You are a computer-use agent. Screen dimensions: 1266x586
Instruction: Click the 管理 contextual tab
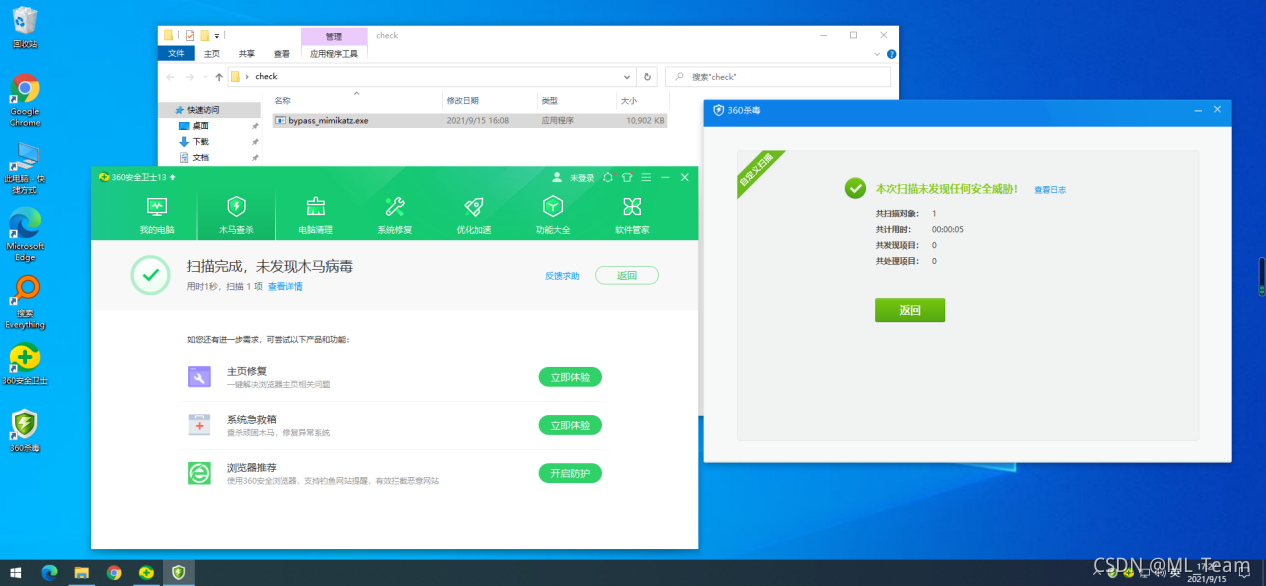tap(334, 36)
